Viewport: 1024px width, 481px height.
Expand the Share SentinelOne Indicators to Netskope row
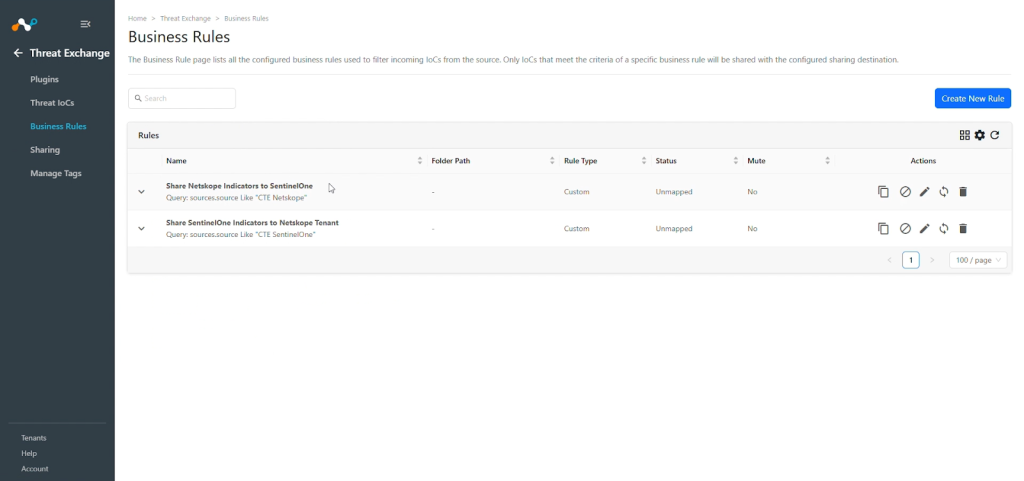pyautogui.click(x=141, y=228)
